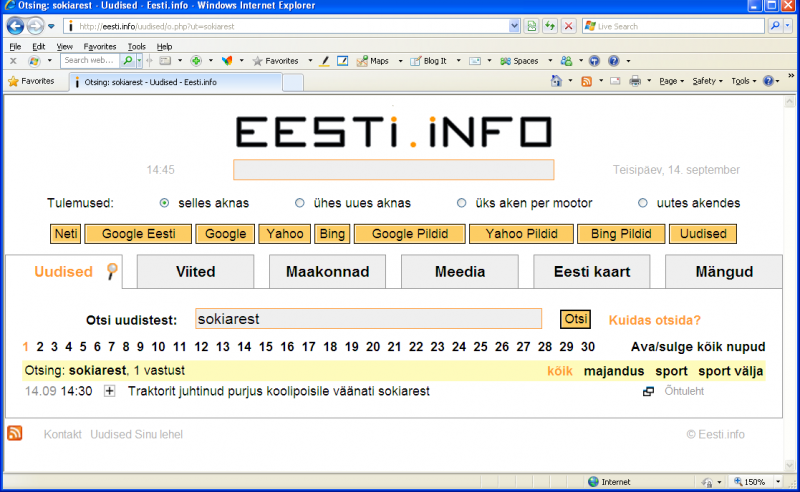Open the View menu
The image size is (800, 492).
point(64,46)
